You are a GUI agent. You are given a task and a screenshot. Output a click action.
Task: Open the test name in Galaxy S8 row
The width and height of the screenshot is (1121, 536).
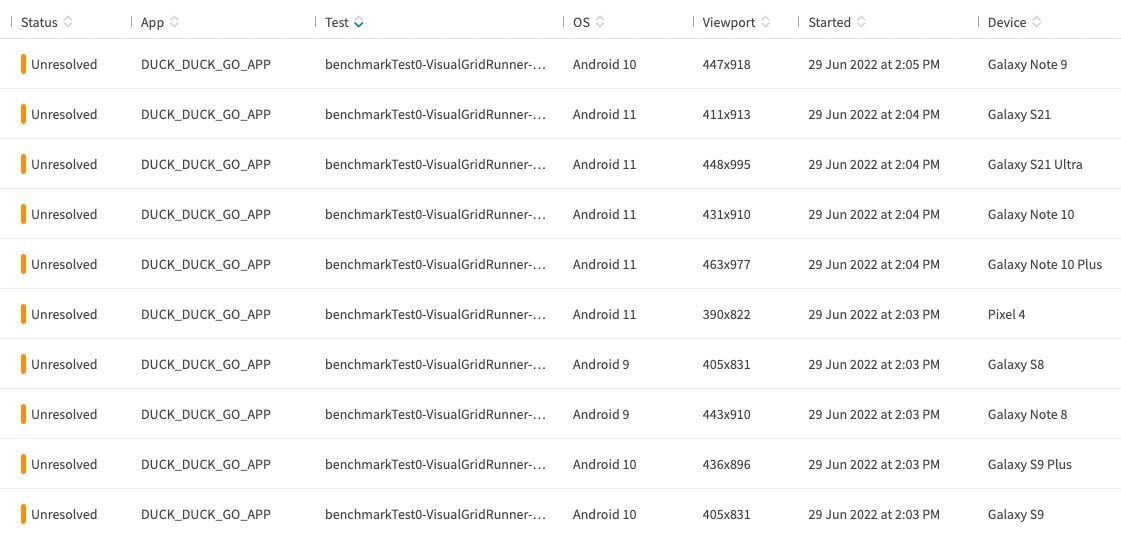(435, 364)
